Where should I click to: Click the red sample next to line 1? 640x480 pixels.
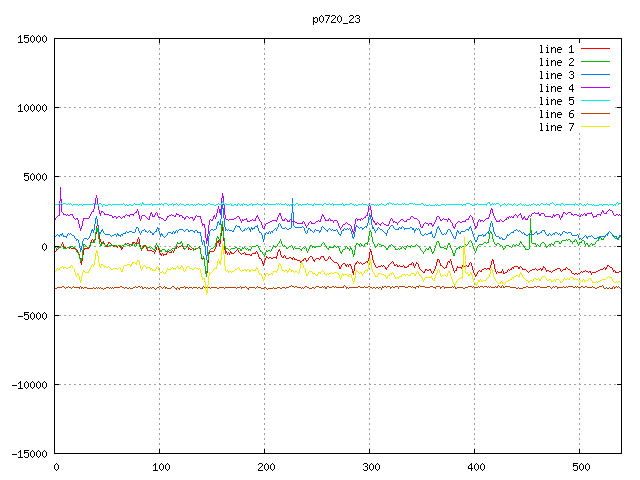[x=596, y=49]
